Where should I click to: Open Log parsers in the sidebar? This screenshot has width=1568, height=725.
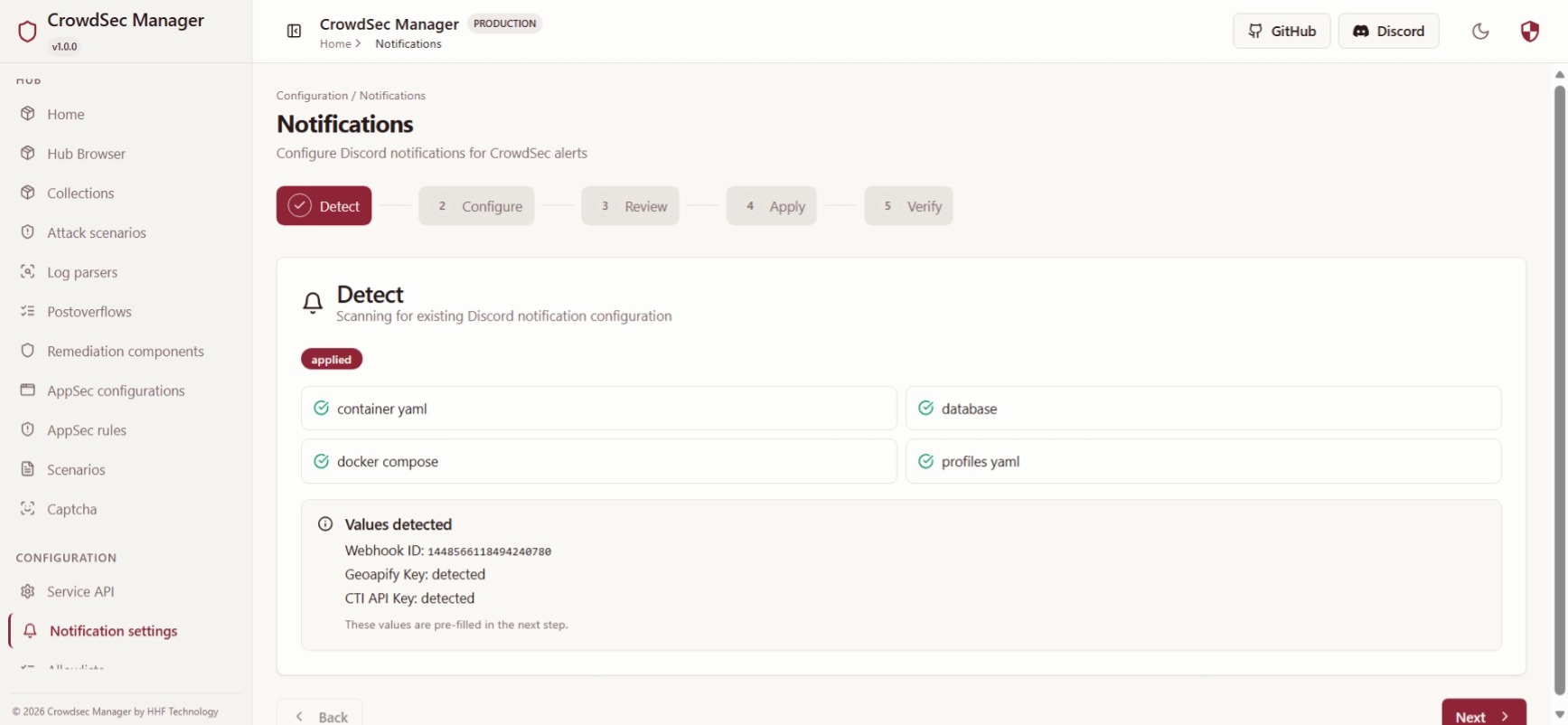pyautogui.click(x=82, y=272)
